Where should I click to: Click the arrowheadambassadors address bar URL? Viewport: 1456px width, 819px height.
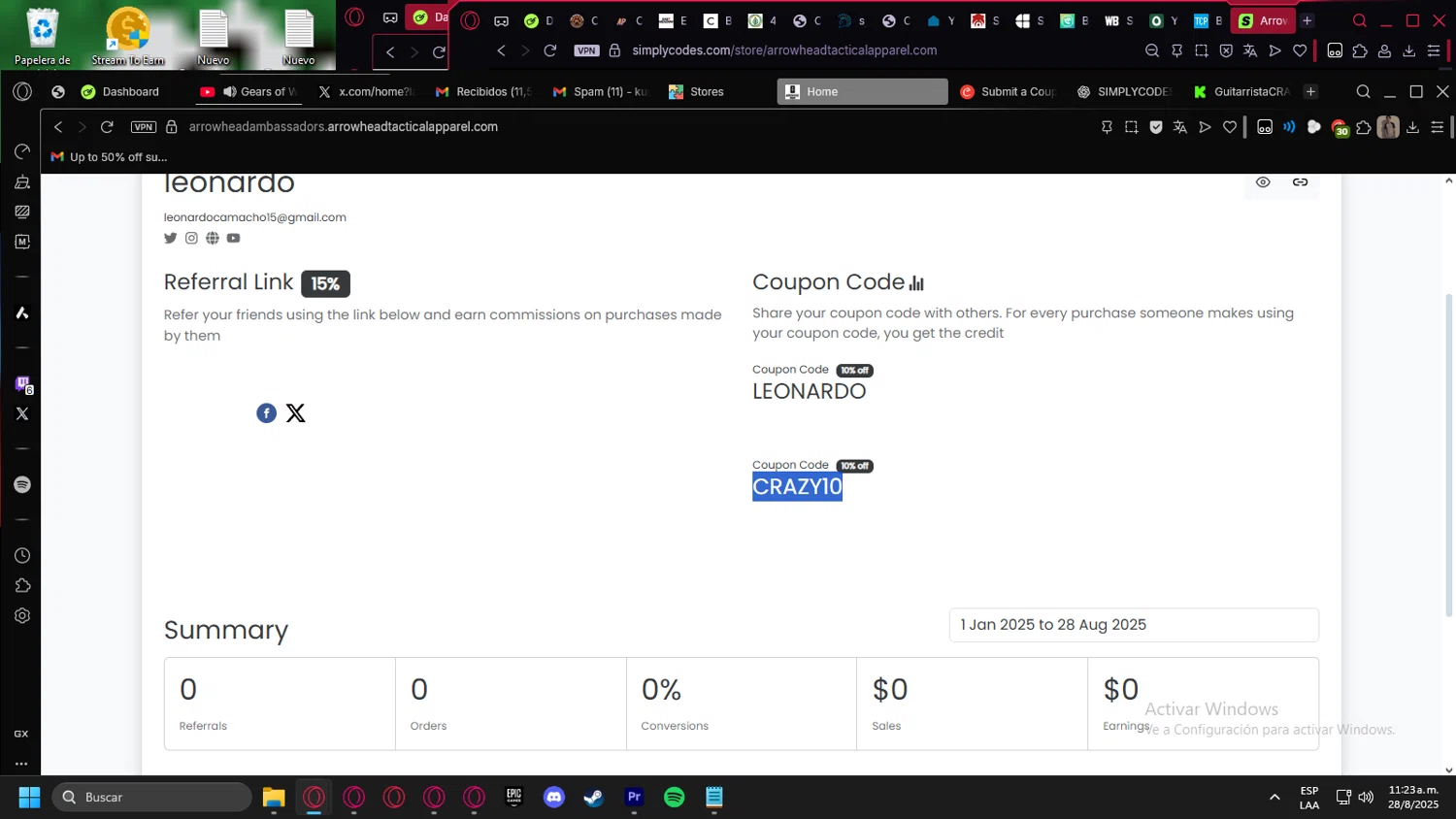[x=344, y=127]
